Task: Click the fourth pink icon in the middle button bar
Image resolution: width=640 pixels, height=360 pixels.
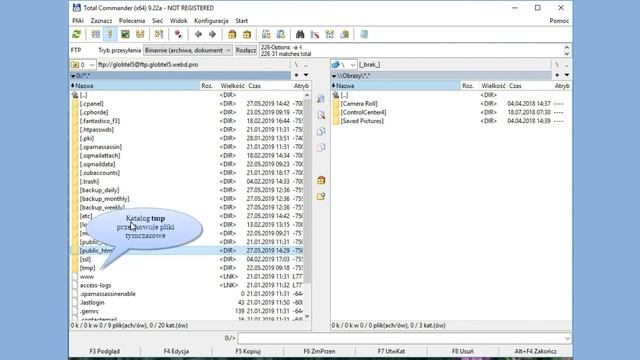Action: [x=321, y=147]
